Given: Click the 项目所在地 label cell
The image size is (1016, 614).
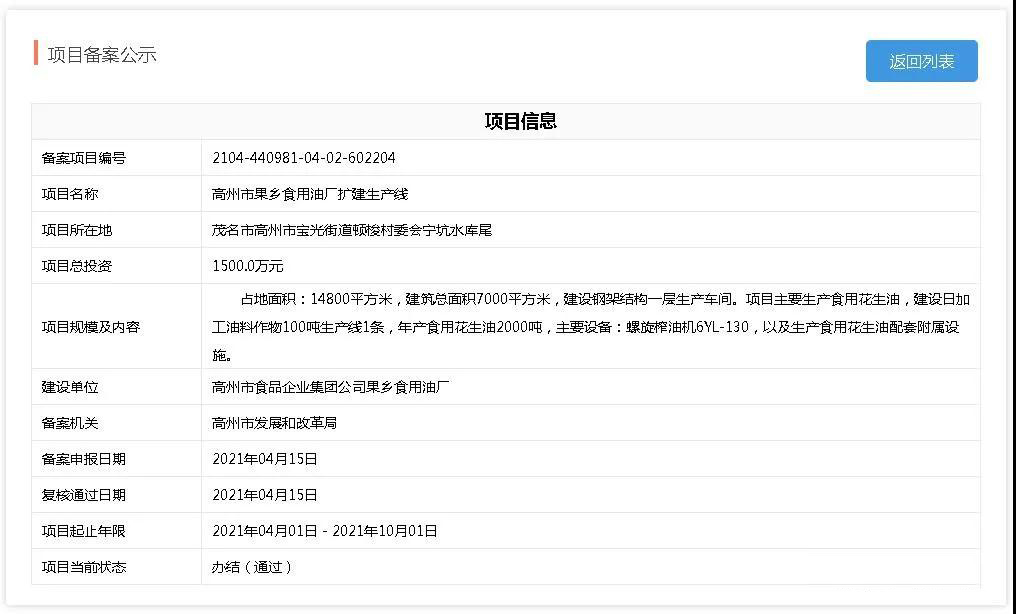Looking at the screenshot, I should click(x=117, y=230).
